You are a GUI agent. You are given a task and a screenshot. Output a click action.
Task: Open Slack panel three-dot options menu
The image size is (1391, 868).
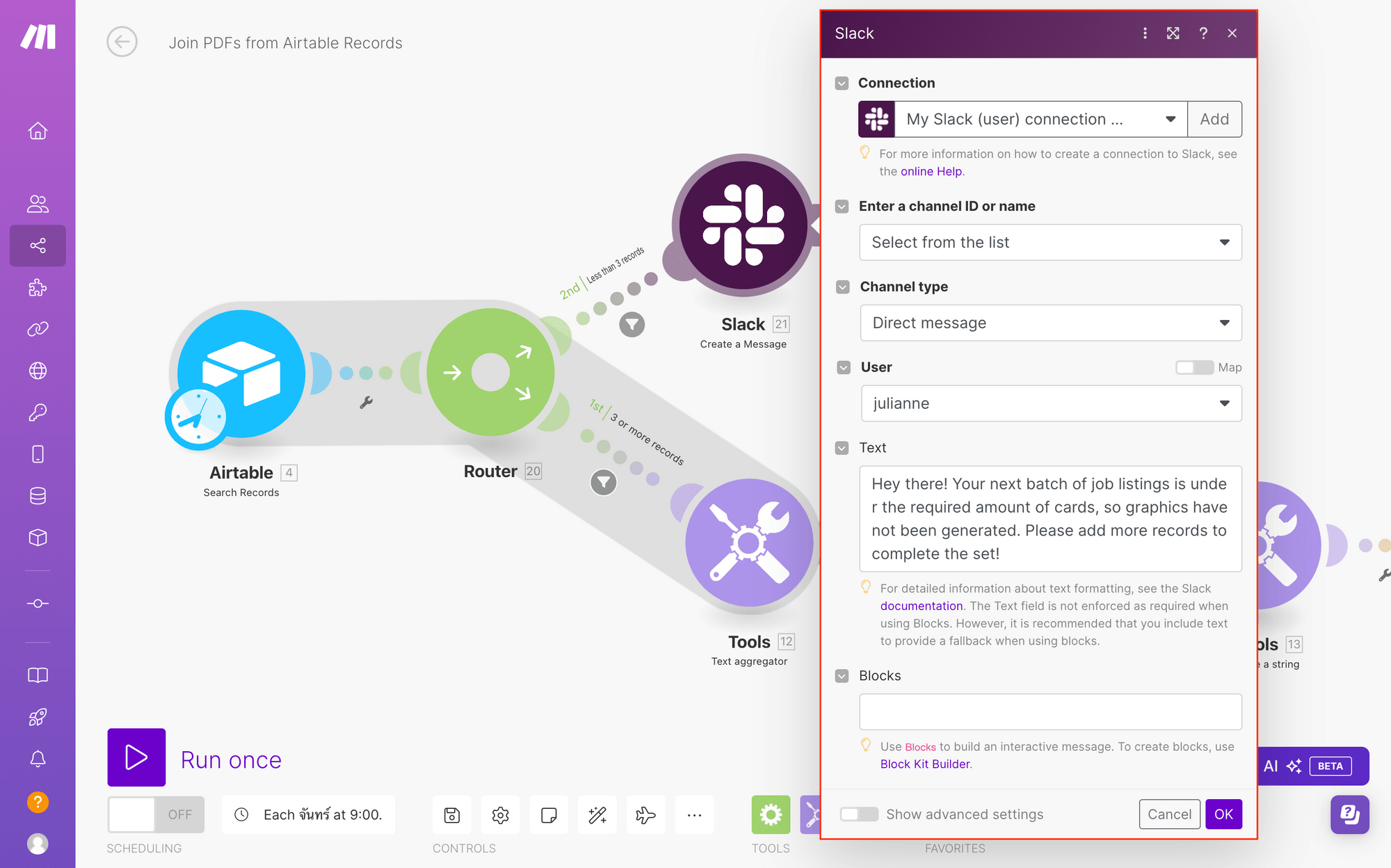(x=1145, y=33)
